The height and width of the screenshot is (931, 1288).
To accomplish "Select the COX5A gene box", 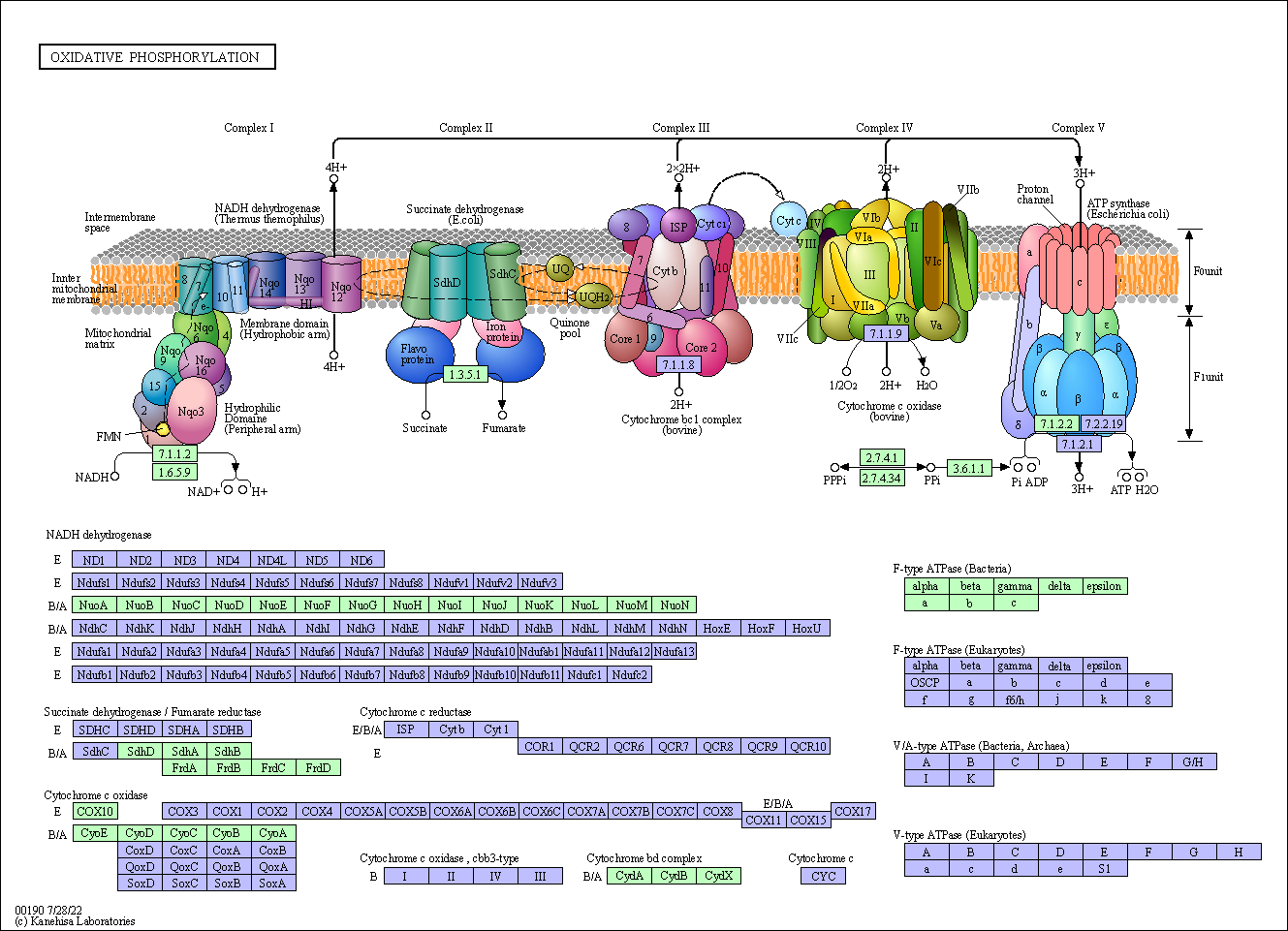I will (363, 811).
